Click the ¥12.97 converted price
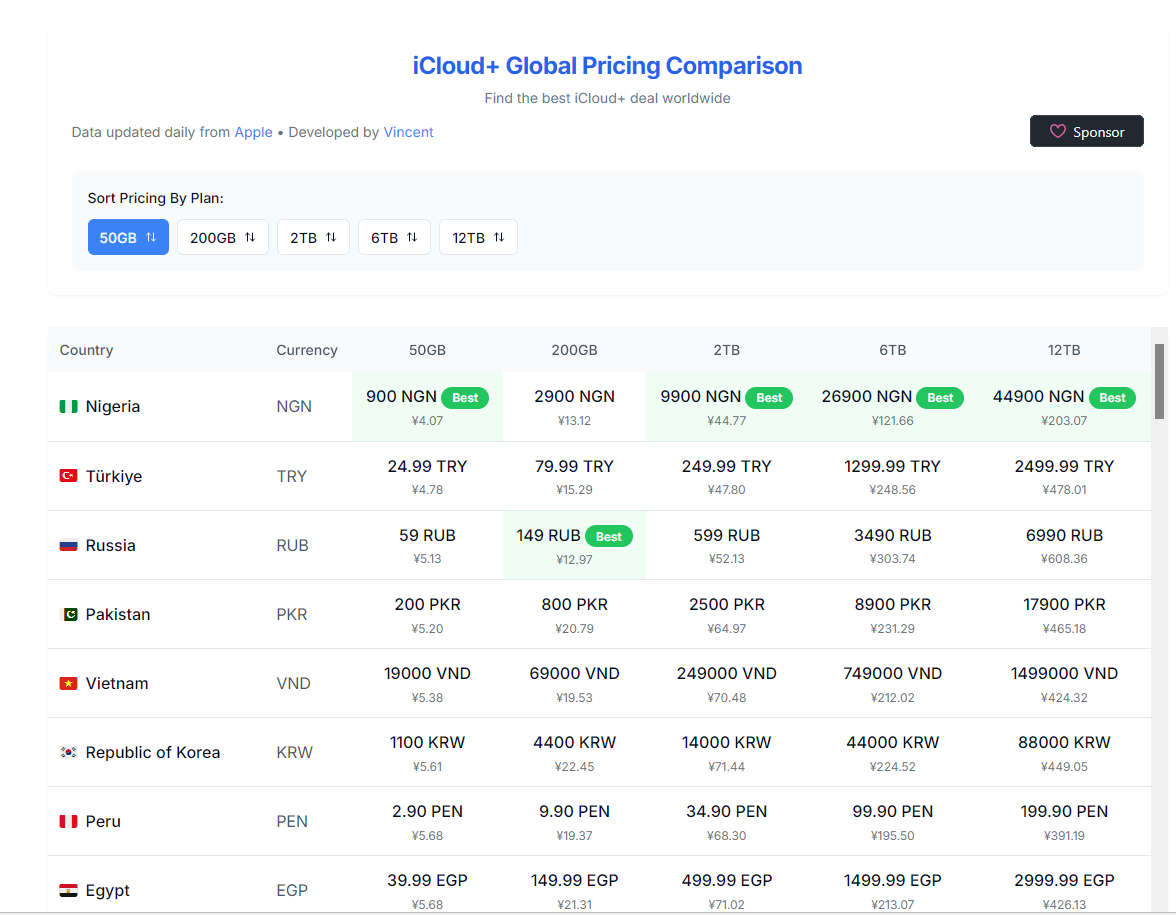 point(574,560)
